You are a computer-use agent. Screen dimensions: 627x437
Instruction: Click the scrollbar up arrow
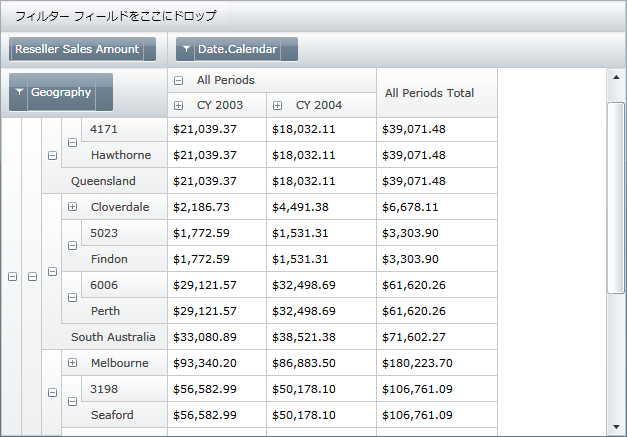pyautogui.click(x=615, y=79)
